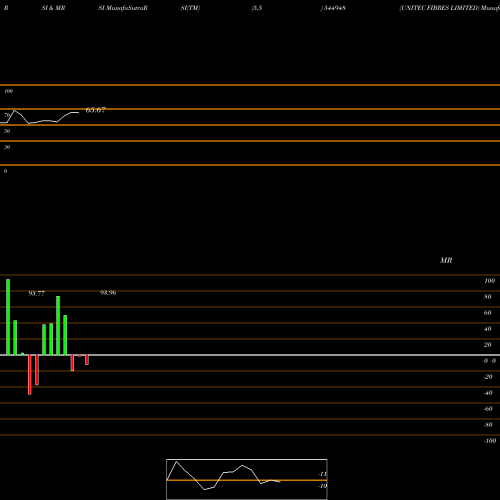Click the mini line chart thumbnail
The height and width of the screenshot is (500, 500).
247,479
